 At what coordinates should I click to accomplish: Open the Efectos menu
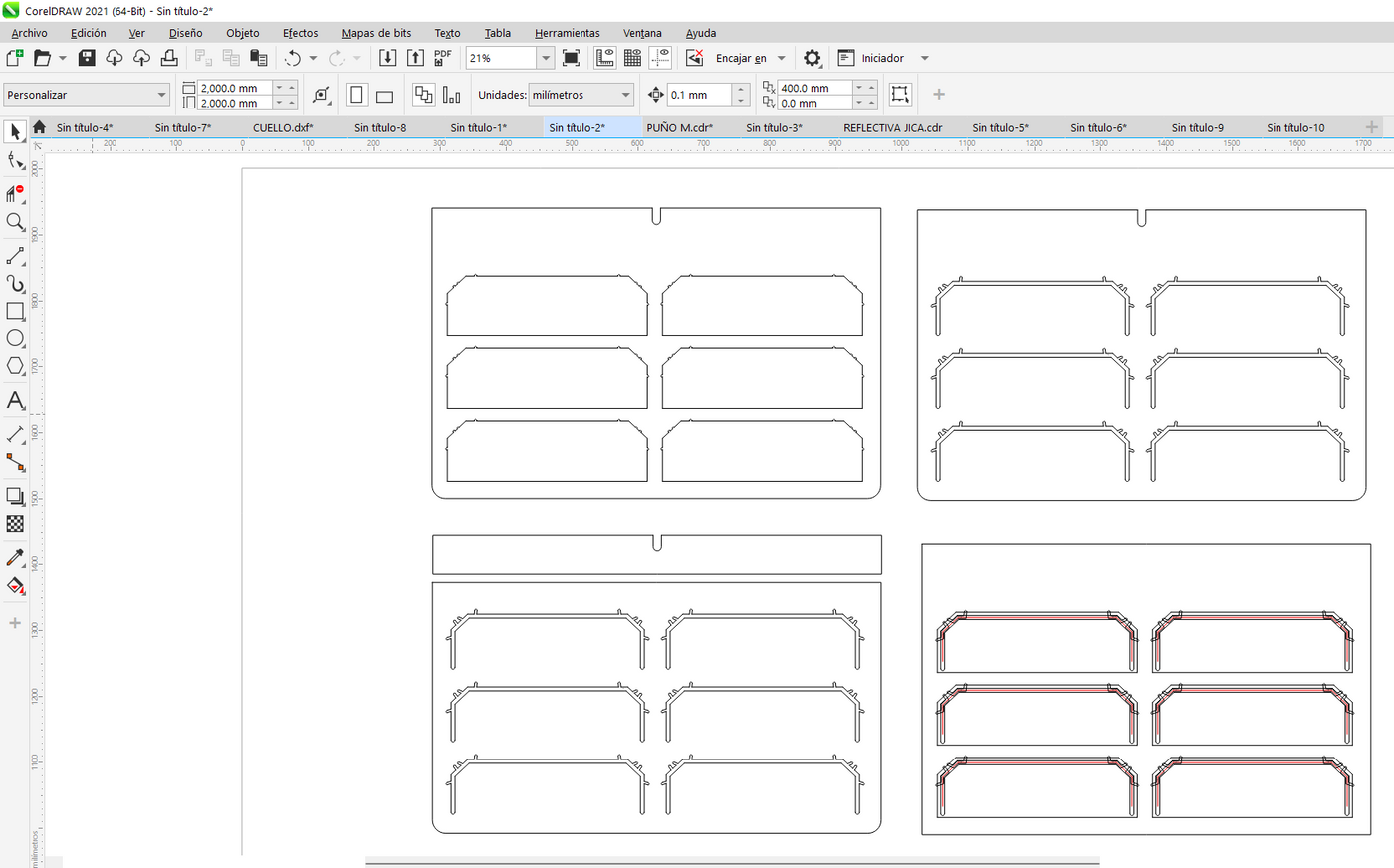pos(300,33)
